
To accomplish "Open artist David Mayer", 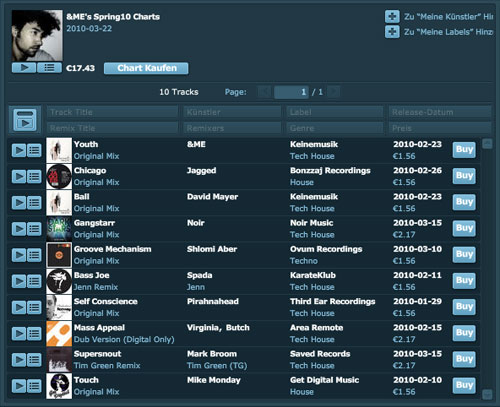I will tap(212, 197).
